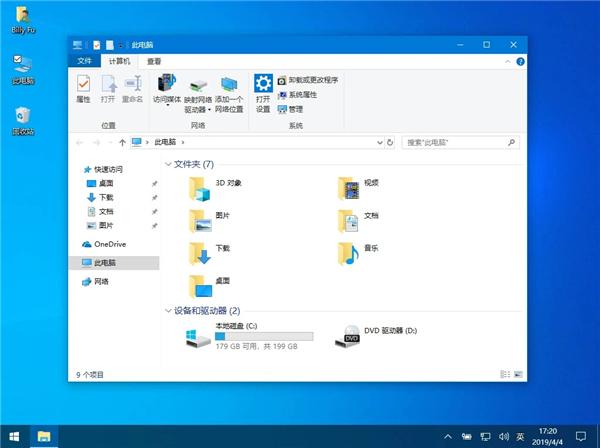Select the 音乐 folder icon
600x448 pixels.
(x=347, y=250)
